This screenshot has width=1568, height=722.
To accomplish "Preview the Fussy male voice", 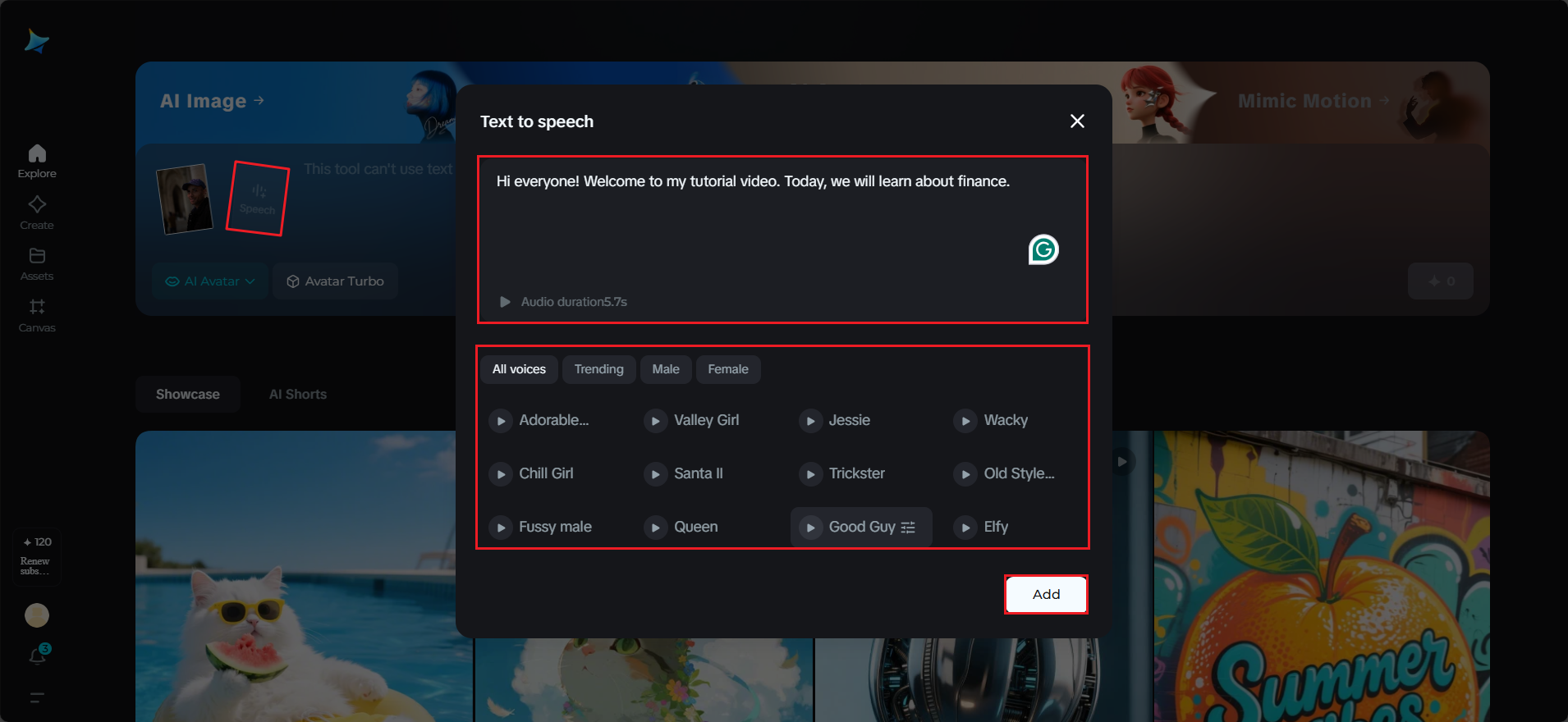I will coord(501,528).
